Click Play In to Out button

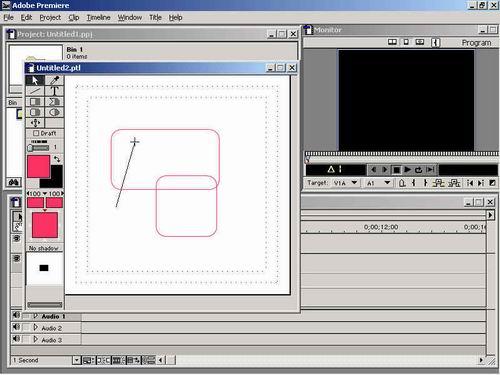tap(430, 170)
